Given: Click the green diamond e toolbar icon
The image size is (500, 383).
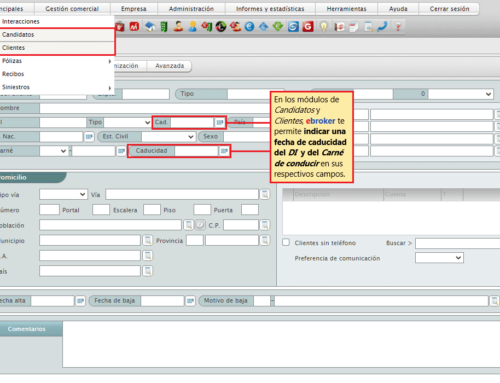Looking at the screenshot, I should pos(278,27).
